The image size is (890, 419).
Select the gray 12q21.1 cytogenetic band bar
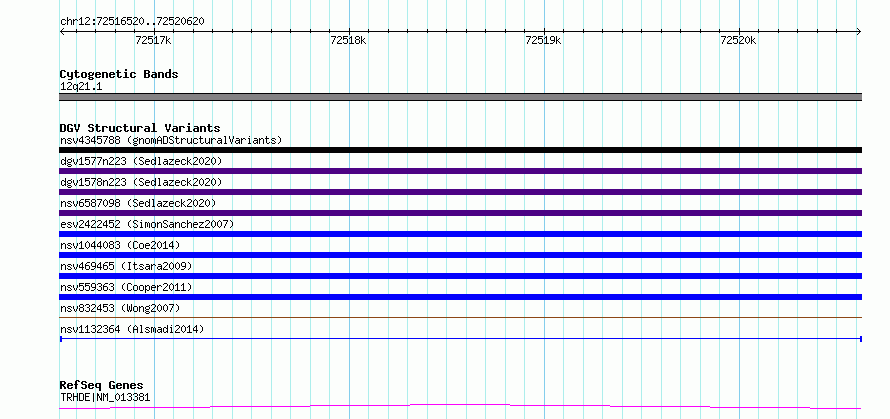pos(460,97)
